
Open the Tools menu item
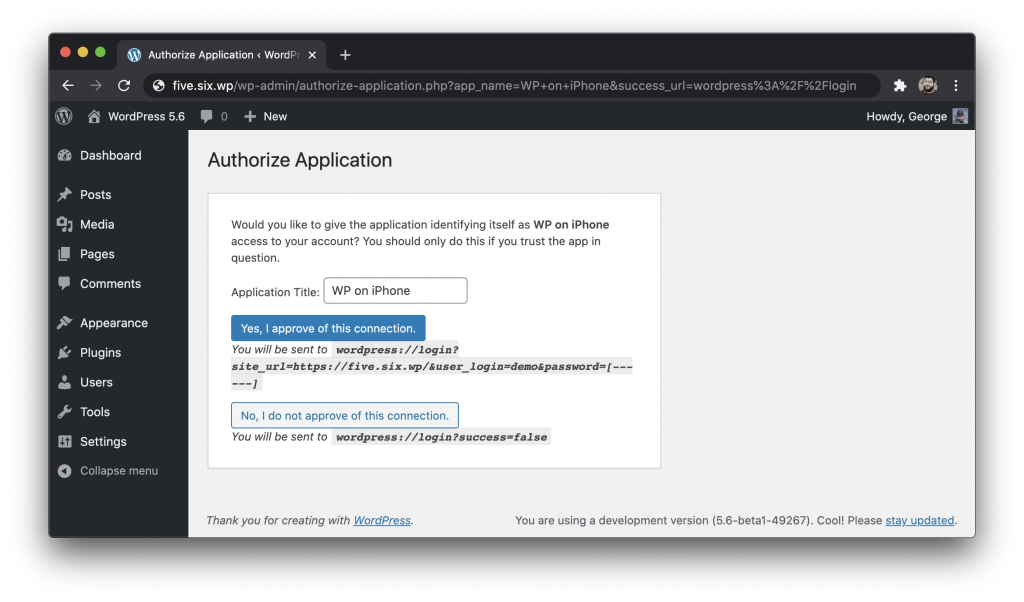click(x=95, y=412)
